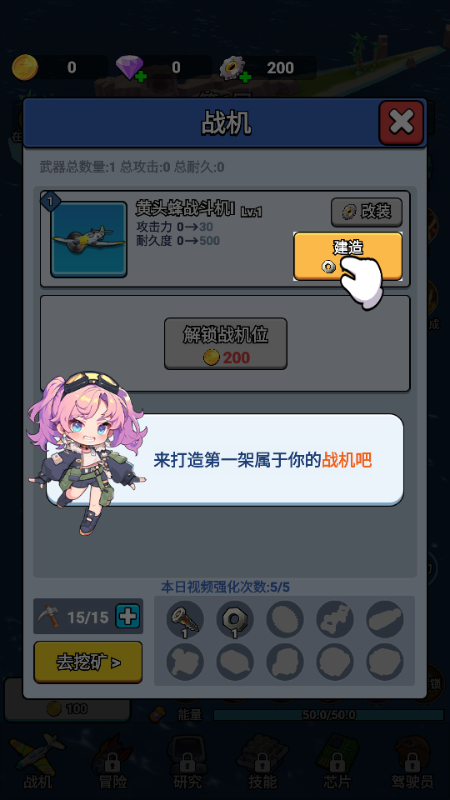This screenshot has height=800, width=450.
Task: Add more purple diamonds via gem icon
Action: click(x=131, y=68)
